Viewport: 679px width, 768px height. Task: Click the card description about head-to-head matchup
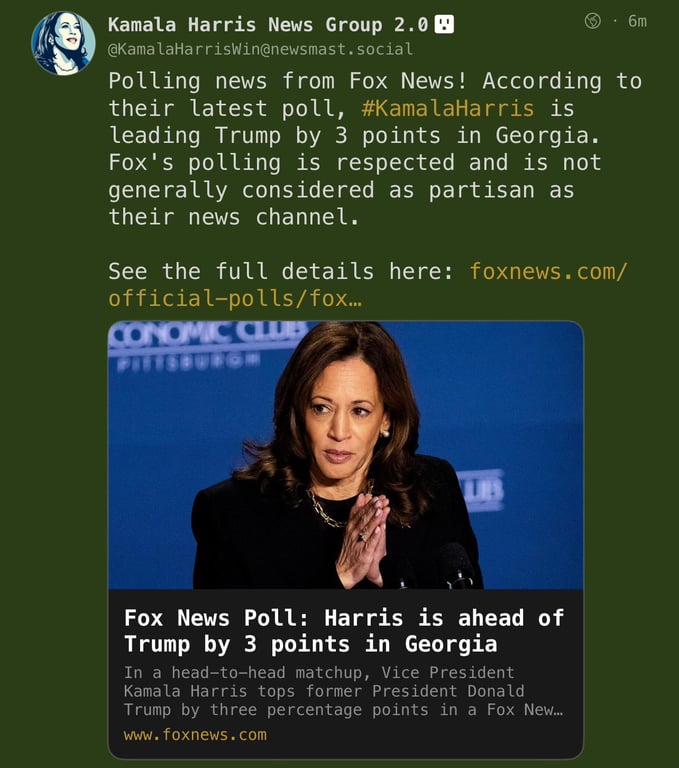click(x=343, y=691)
